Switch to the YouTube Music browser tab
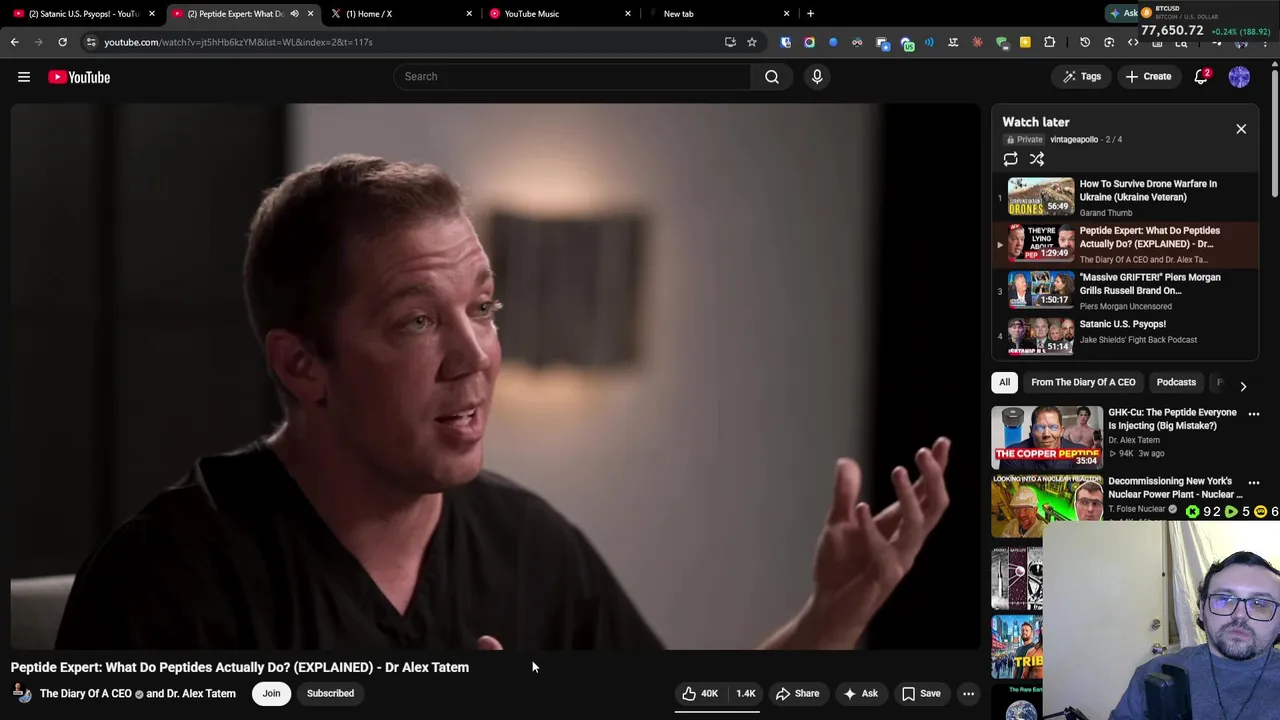1280x720 pixels. coord(560,14)
